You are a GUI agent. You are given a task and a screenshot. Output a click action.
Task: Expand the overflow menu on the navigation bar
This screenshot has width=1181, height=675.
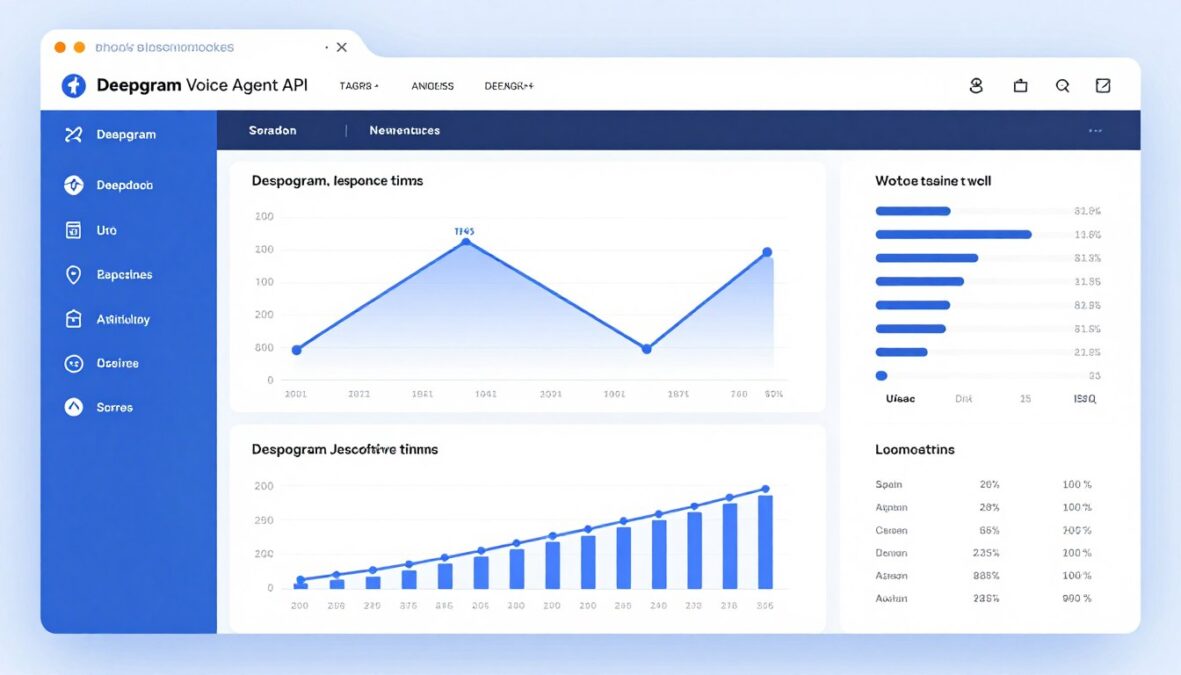1095,130
